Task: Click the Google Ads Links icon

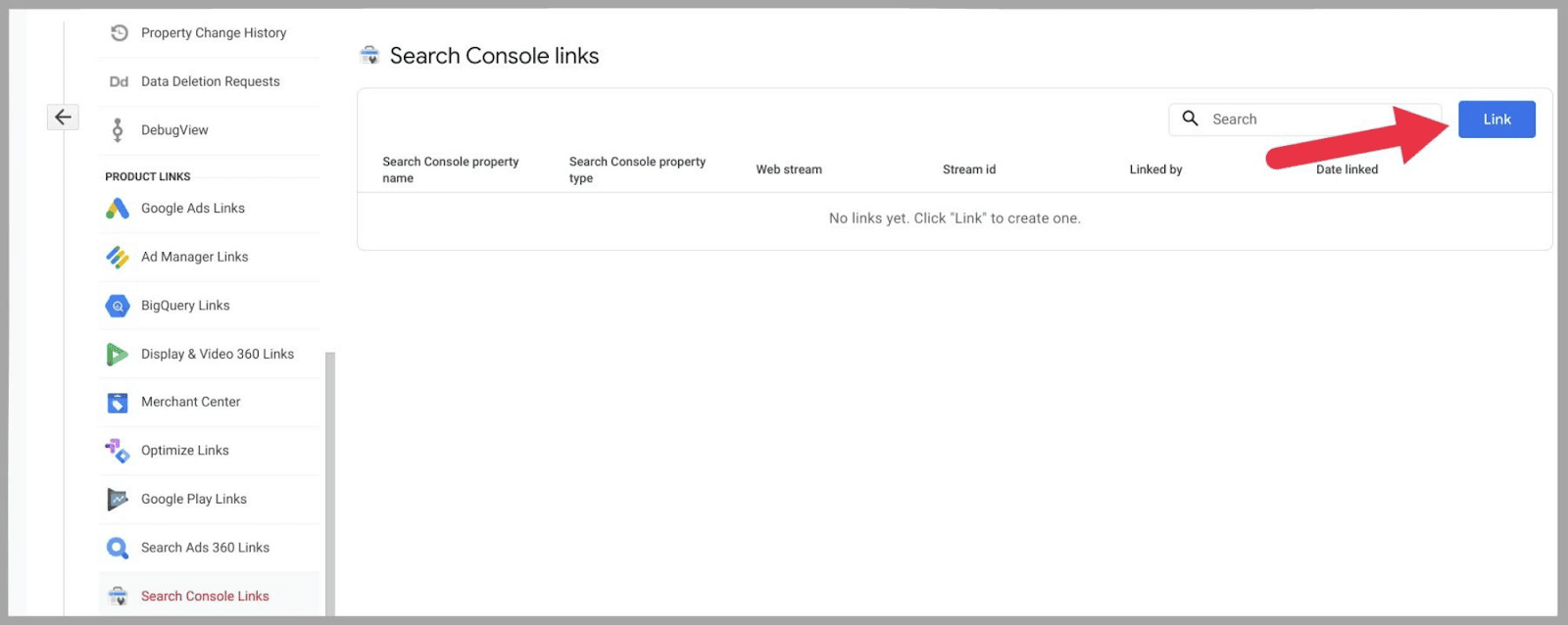Action: 118,208
